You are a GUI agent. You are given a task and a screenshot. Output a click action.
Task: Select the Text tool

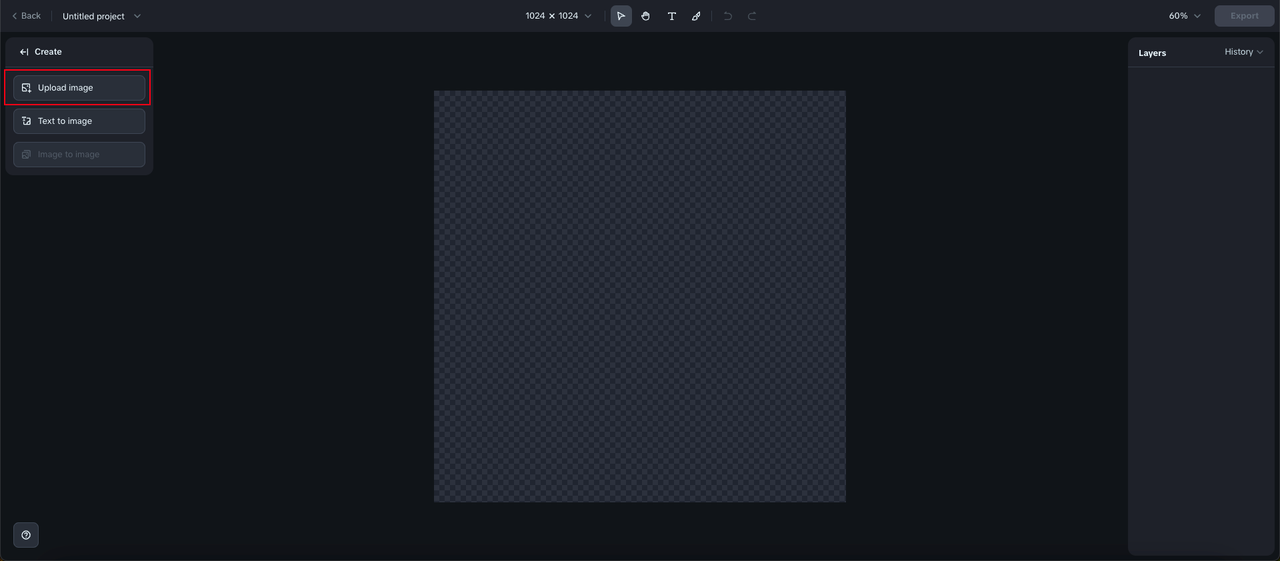[x=671, y=16]
